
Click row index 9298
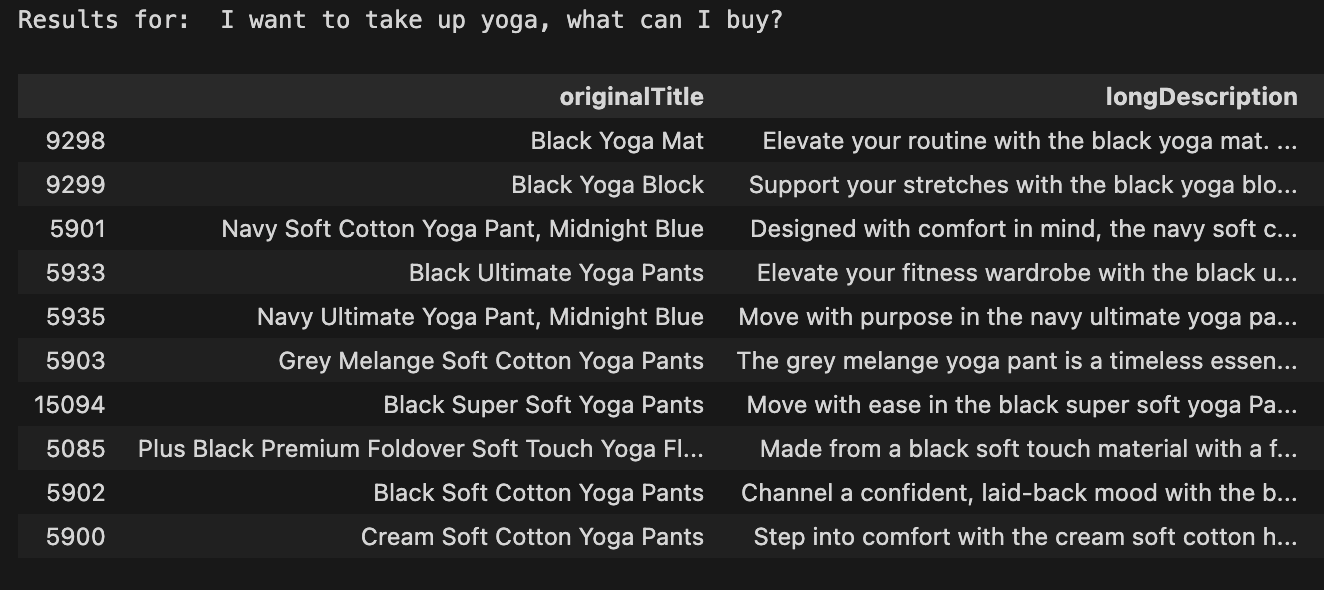click(x=75, y=141)
